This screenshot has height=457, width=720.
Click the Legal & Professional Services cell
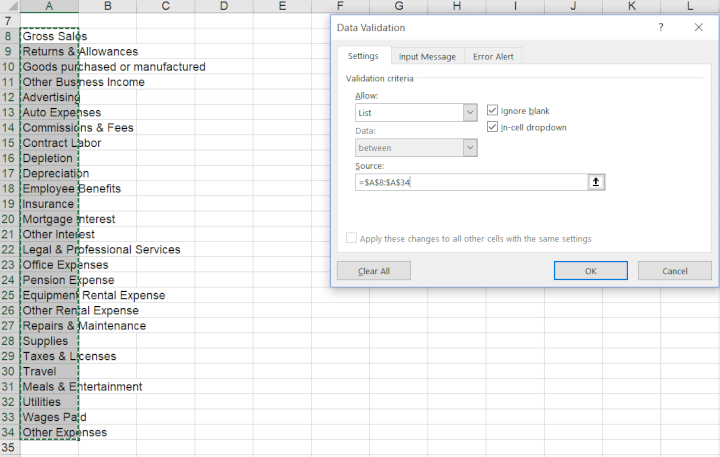pyautogui.click(x=49, y=249)
